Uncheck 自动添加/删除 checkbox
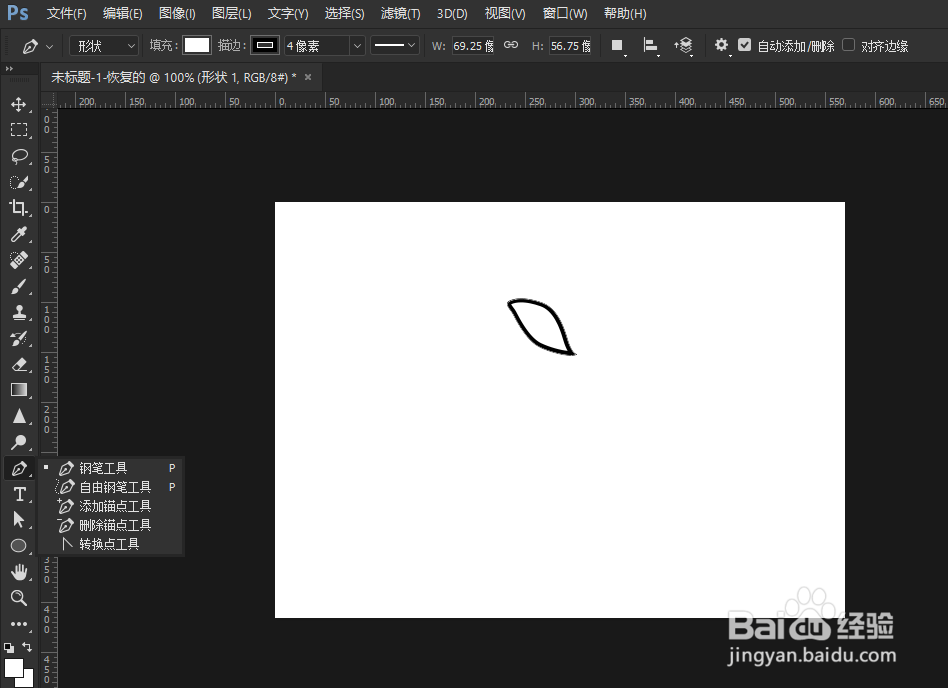Image resolution: width=948 pixels, height=688 pixels. [x=745, y=45]
